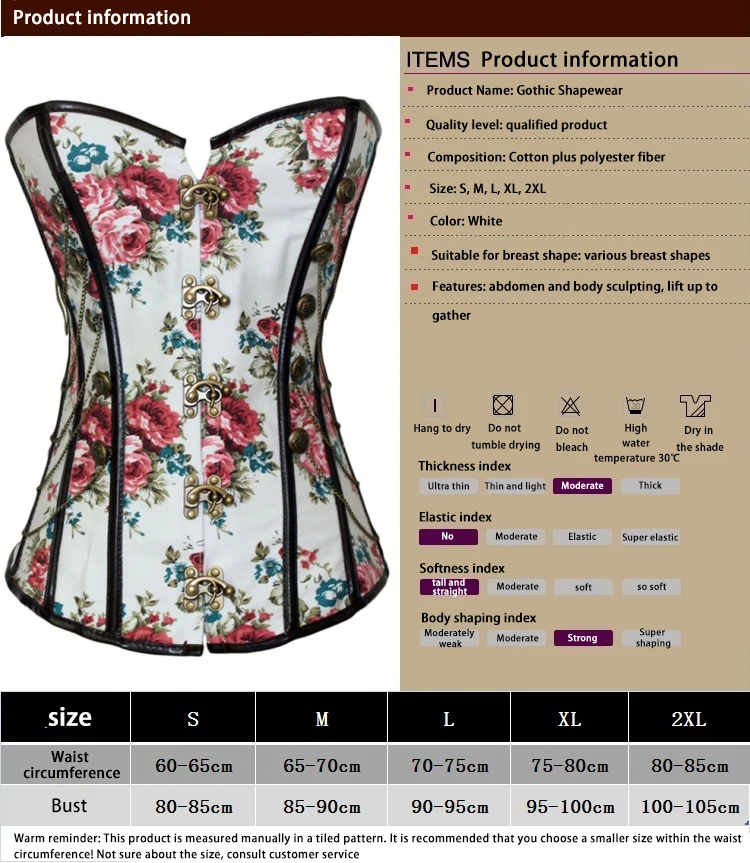Select the Do not bleach icon

pyautogui.click(x=570, y=406)
